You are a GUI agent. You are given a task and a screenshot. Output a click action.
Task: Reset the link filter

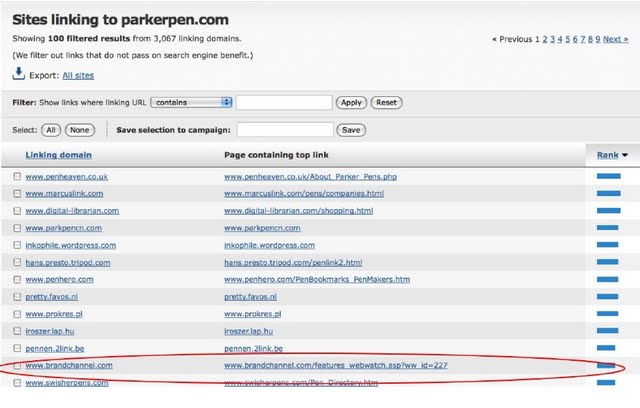pyautogui.click(x=386, y=102)
